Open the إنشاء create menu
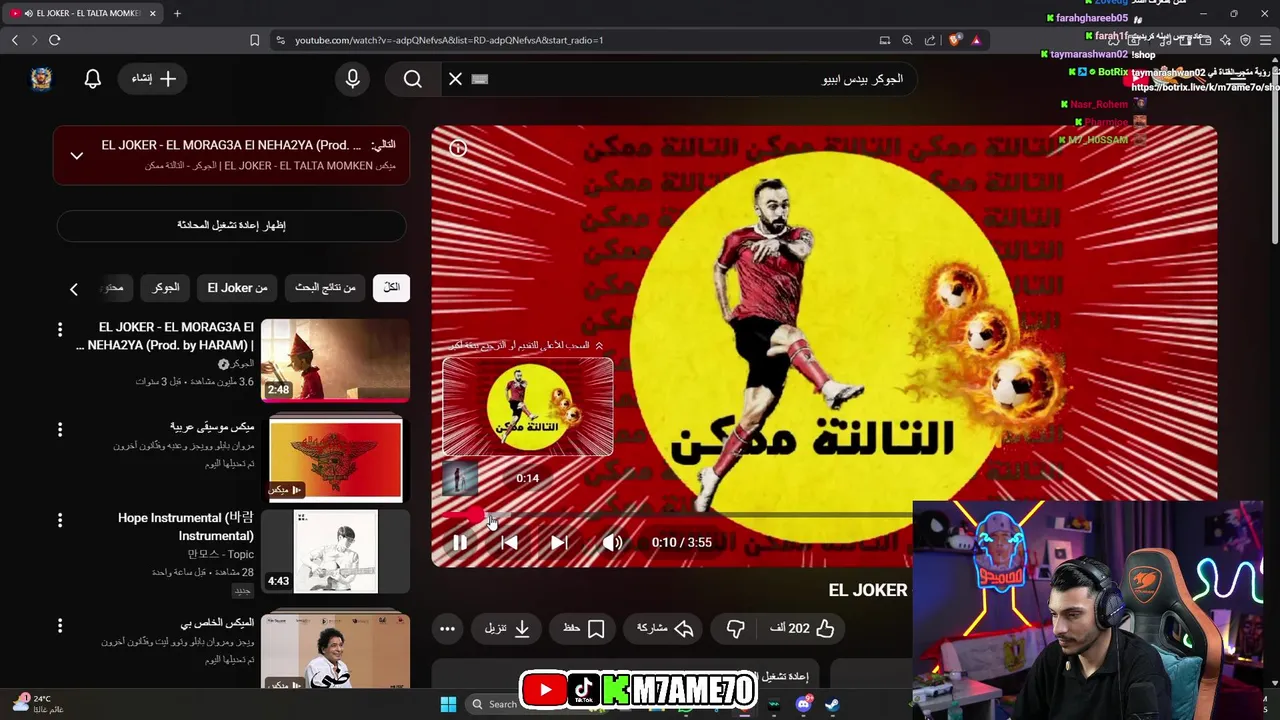 click(154, 79)
